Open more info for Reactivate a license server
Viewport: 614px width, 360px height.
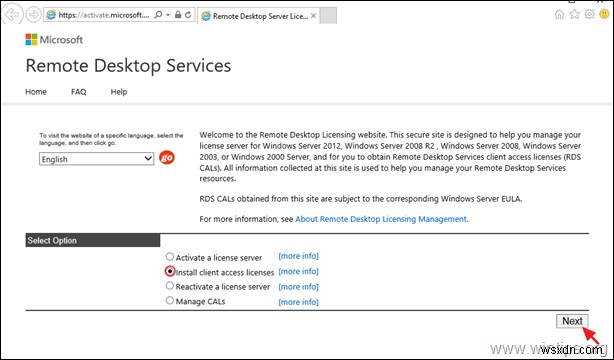coord(298,286)
